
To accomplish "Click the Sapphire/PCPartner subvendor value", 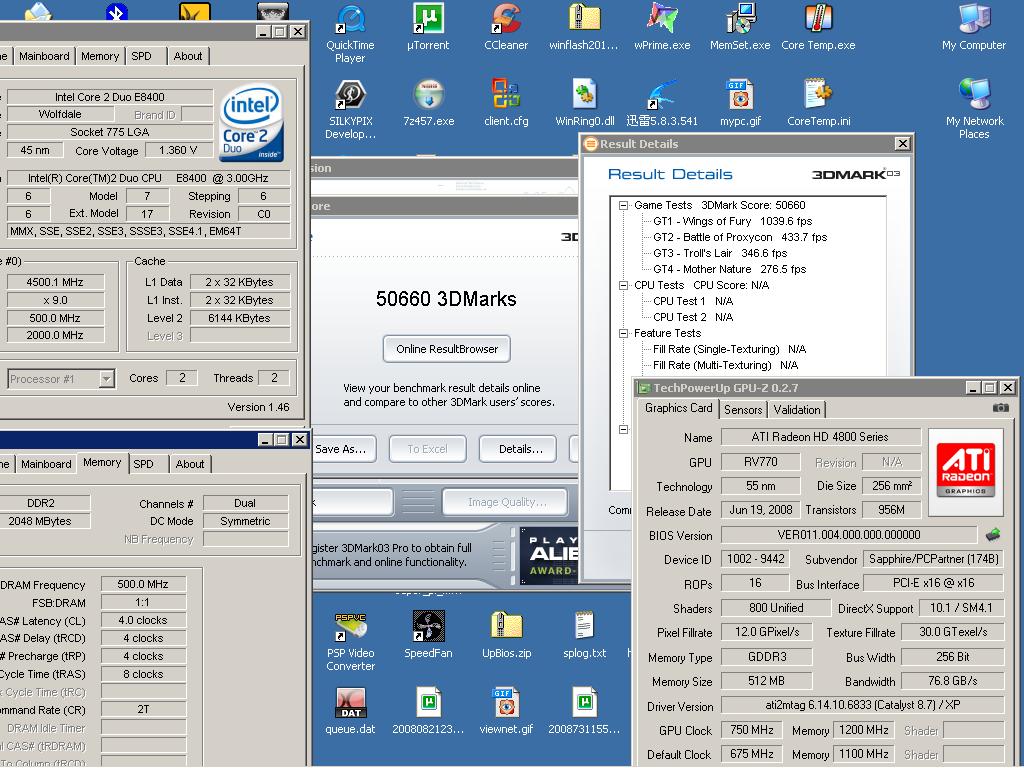I will pyautogui.click(x=933, y=560).
